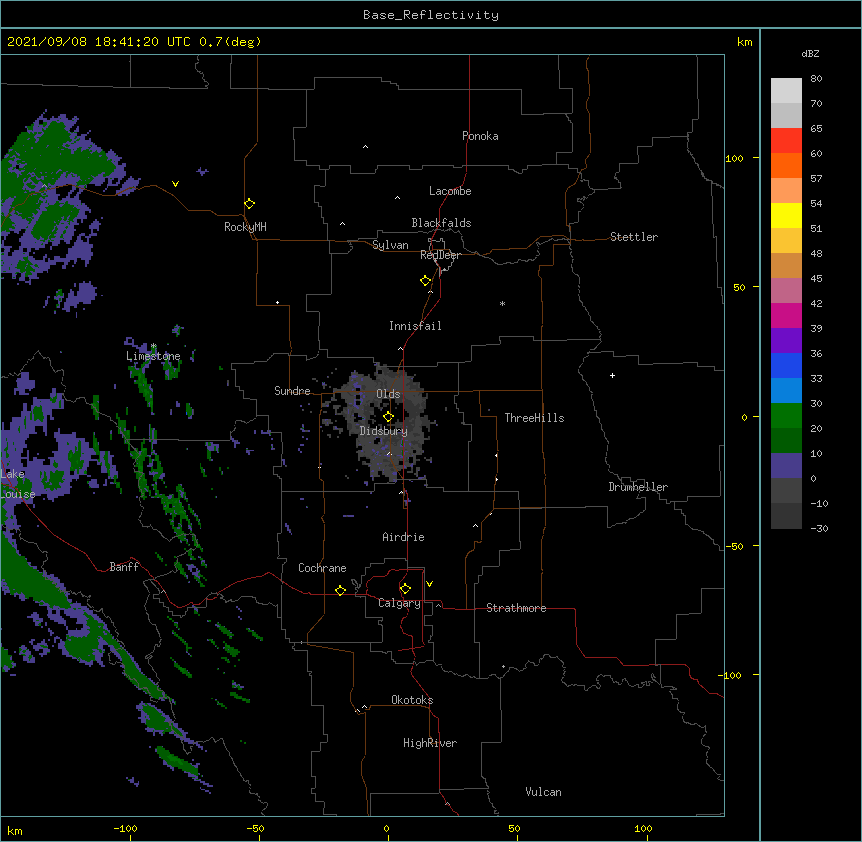
Task: Select the yellow v marker northeast of Calgary
Action: pyautogui.click(x=429, y=584)
